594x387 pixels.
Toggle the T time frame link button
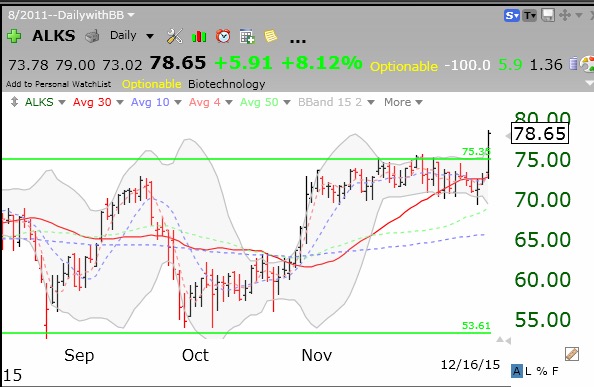click(530, 16)
